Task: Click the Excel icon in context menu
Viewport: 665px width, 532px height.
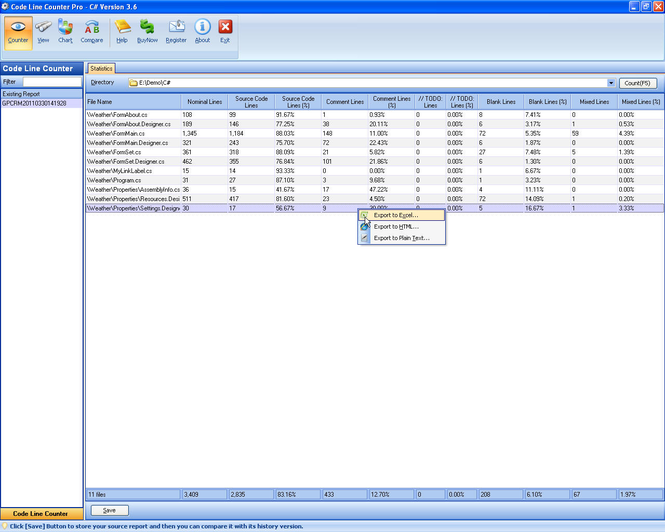Action: point(364,215)
